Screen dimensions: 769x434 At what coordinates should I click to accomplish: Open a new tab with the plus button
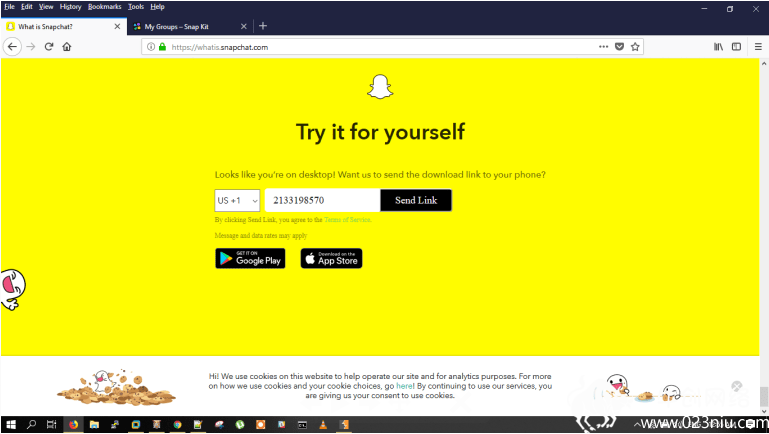(x=263, y=26)
